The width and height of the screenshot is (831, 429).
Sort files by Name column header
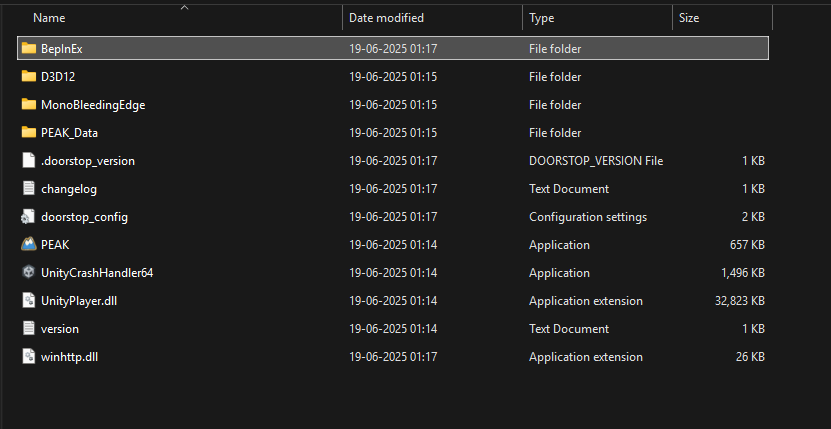[x=49, y=18]
